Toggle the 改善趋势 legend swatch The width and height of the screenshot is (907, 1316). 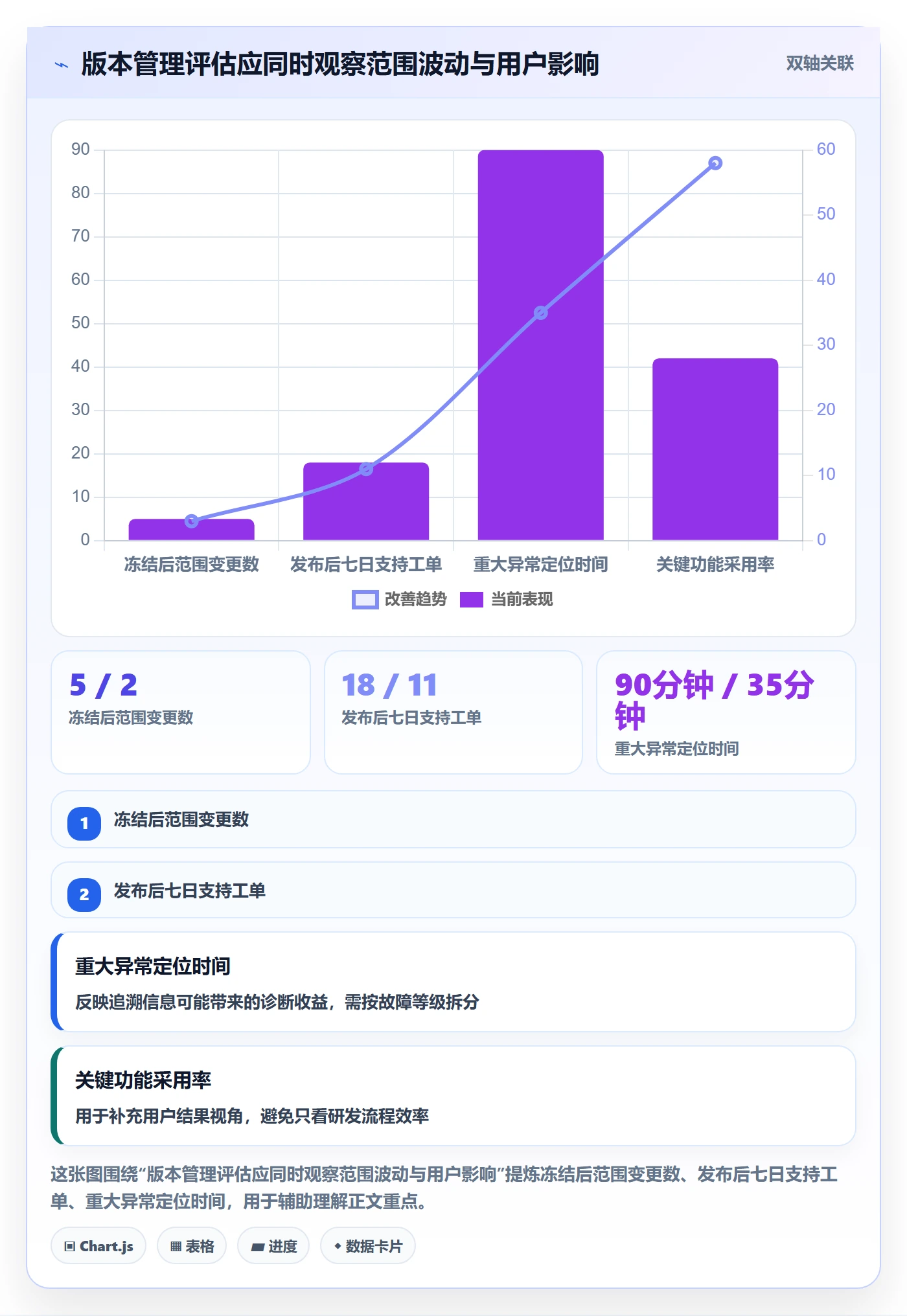[365, 600]
